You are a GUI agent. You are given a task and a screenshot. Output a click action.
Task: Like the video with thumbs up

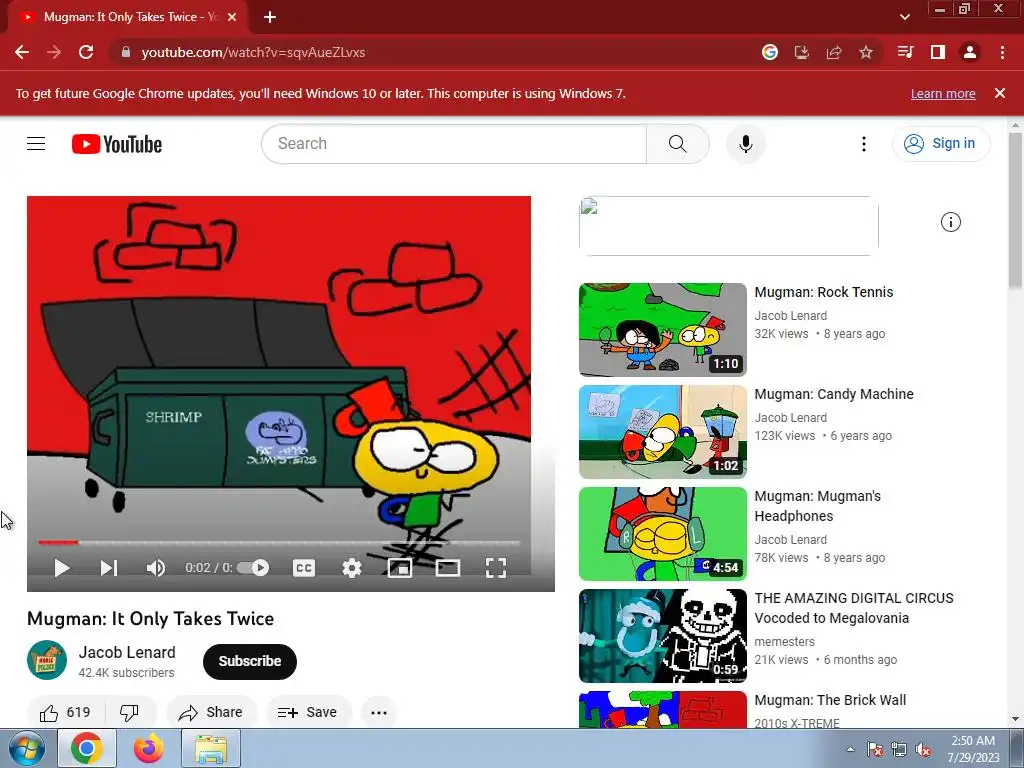click(x=64, y=712)
